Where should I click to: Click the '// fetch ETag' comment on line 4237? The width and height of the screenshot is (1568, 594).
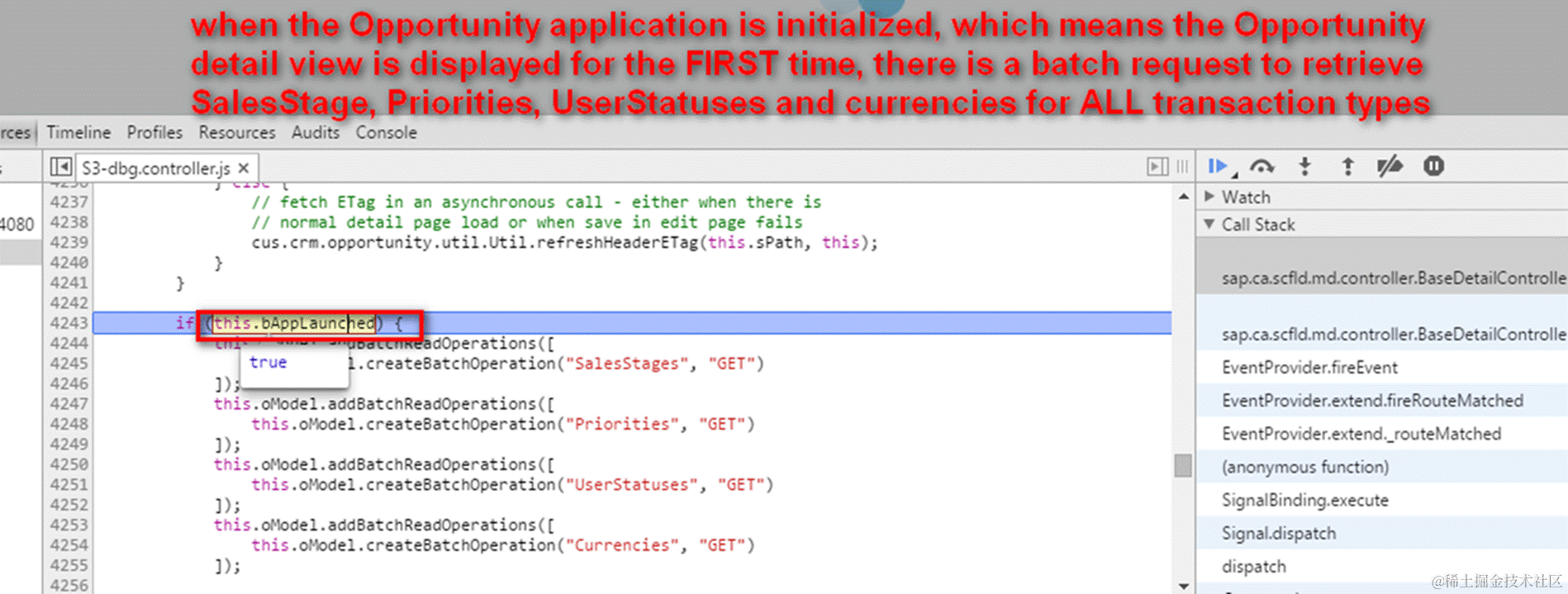click(535, 202)
